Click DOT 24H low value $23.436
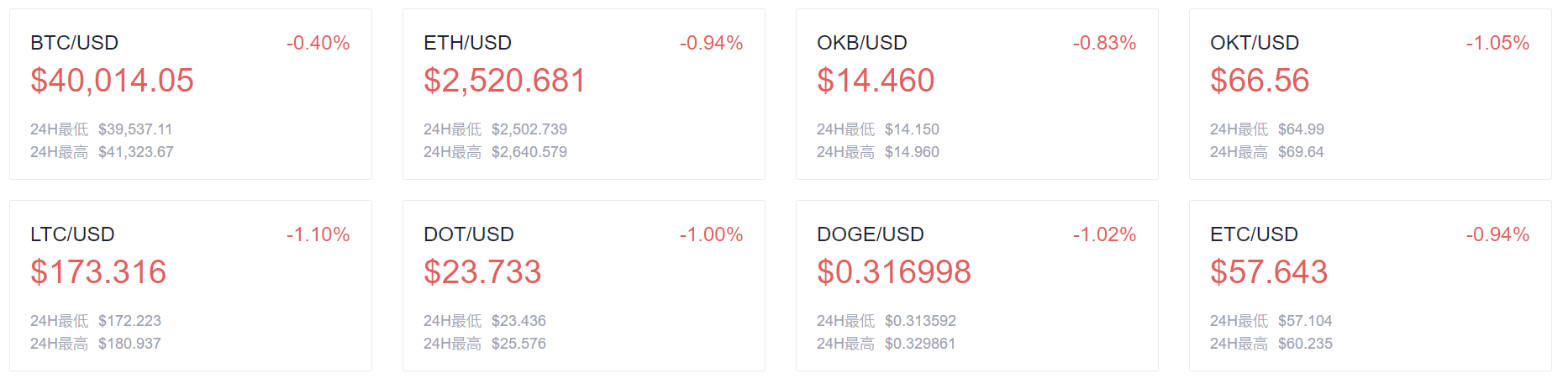The image size is (1568, 384). (518, 321)
